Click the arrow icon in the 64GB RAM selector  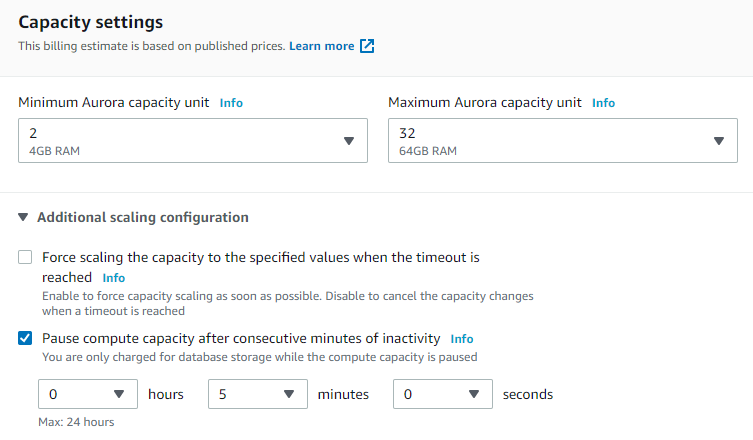click(x=719, y=141)
